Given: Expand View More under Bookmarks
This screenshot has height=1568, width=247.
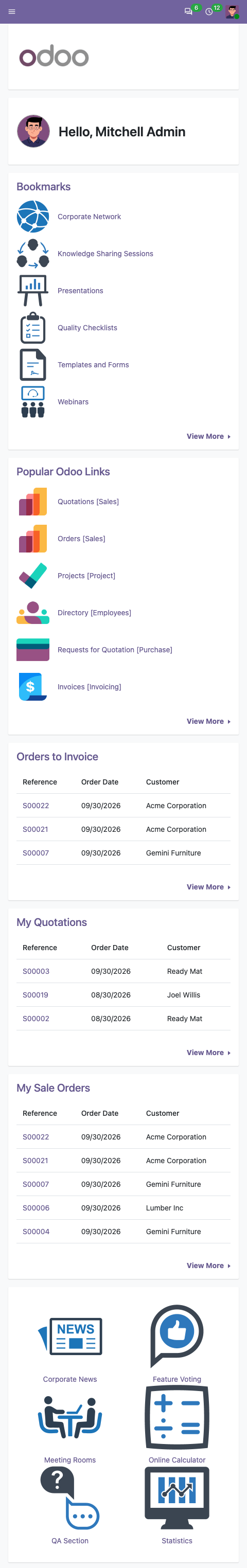Looking at the screenshot, I should click(x=209, y=436).
